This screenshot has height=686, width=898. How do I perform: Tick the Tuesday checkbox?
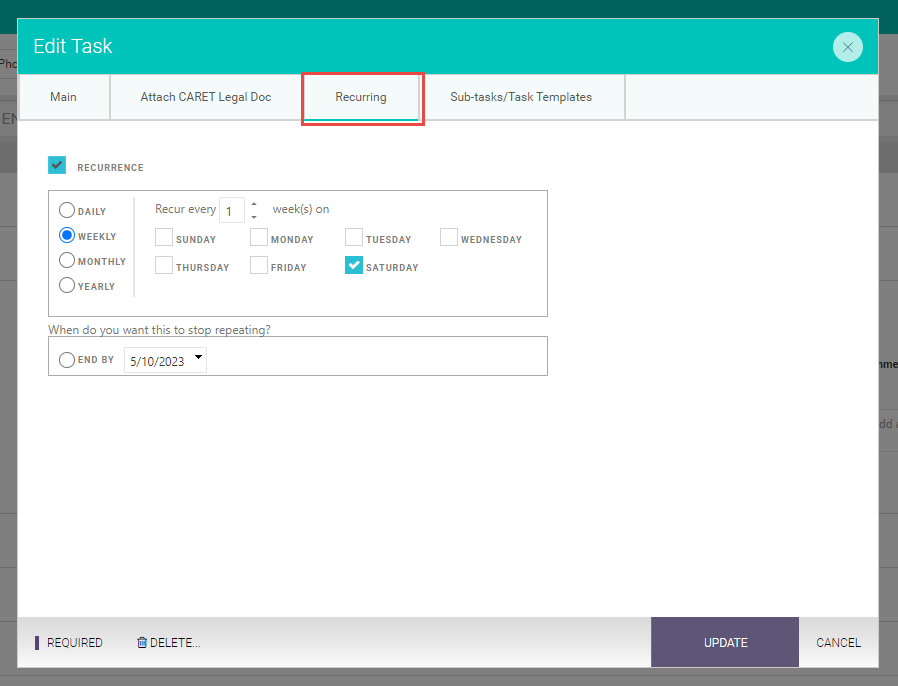[354, 237]
